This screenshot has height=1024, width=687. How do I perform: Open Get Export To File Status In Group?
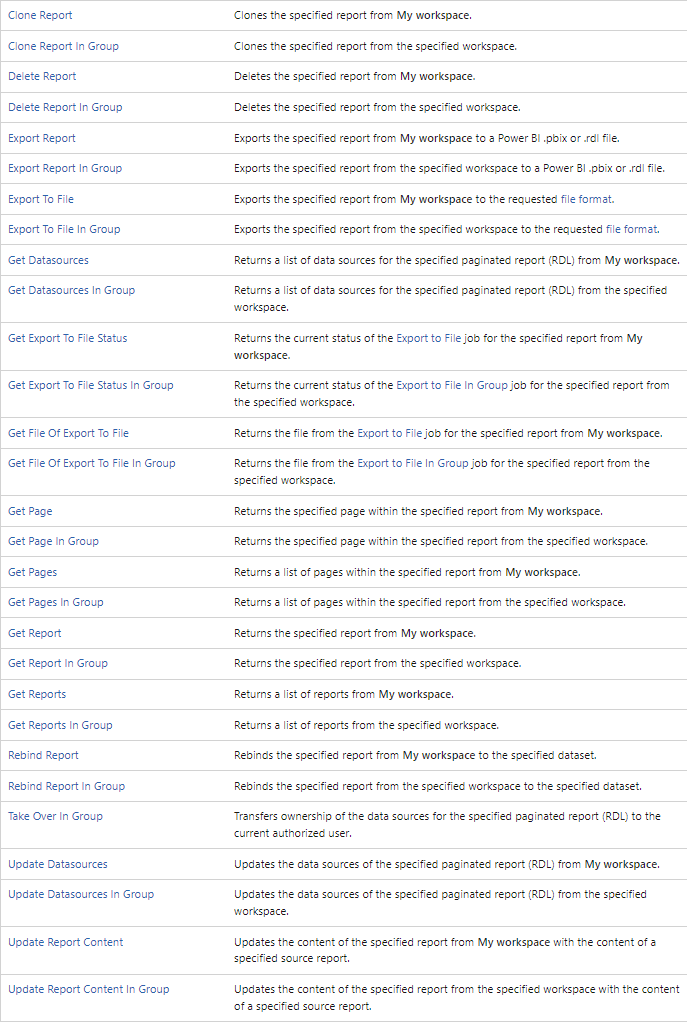click(90, 385)
